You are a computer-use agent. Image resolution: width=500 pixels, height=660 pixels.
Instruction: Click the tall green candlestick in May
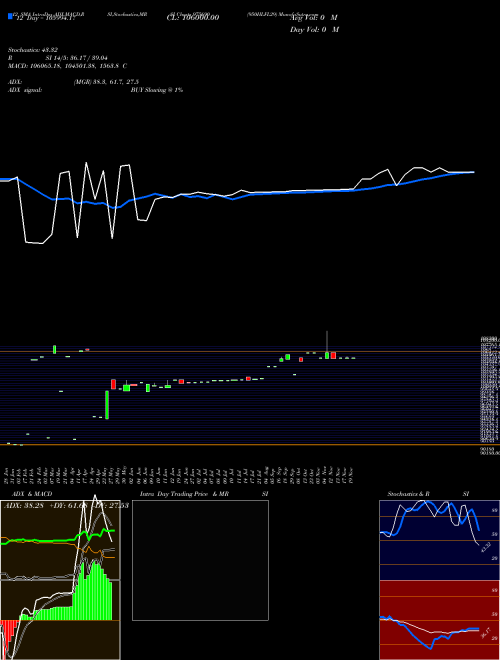point(107,405)
